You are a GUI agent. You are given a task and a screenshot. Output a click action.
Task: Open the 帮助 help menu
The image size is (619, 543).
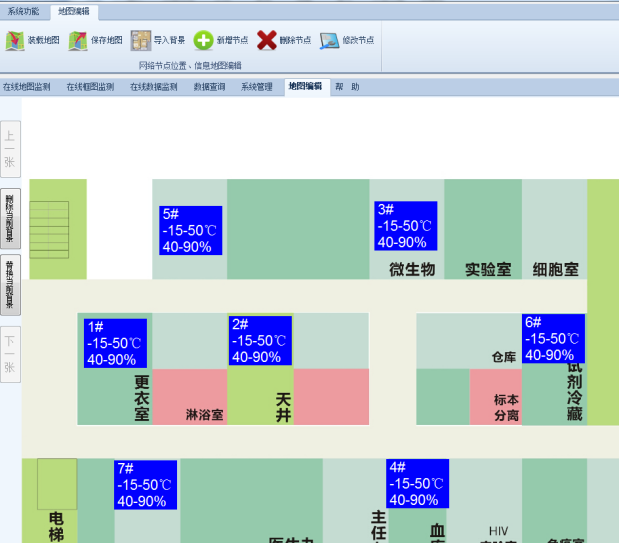tap(347, 87)
